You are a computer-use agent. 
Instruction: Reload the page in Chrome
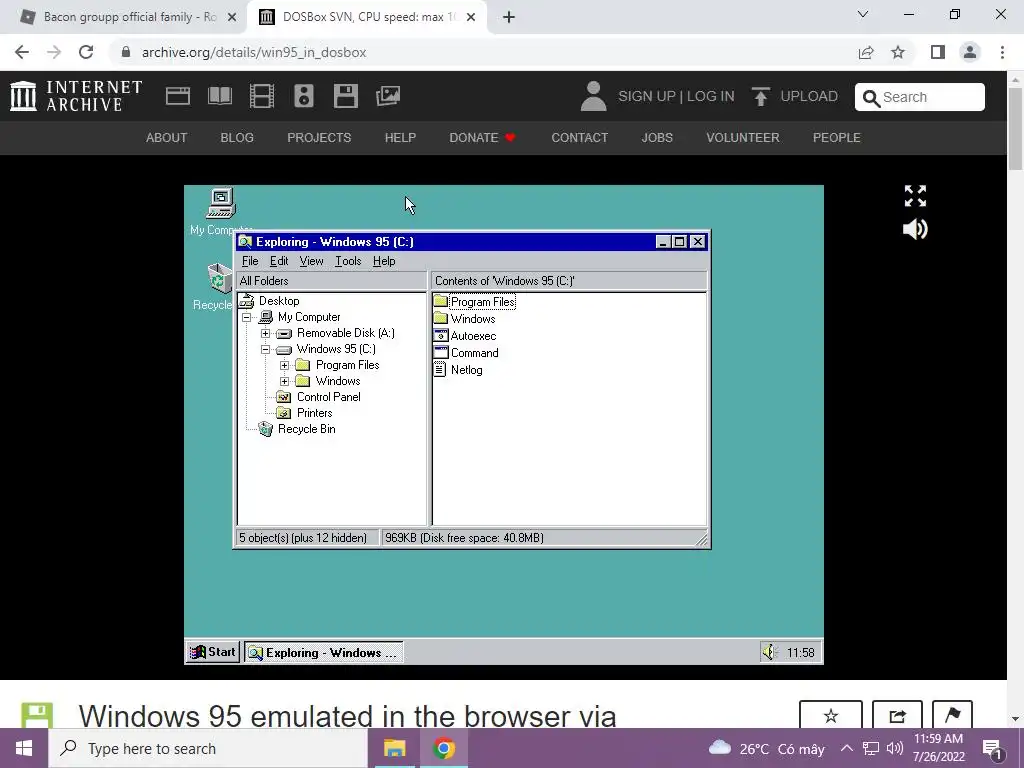coord(86,52)
